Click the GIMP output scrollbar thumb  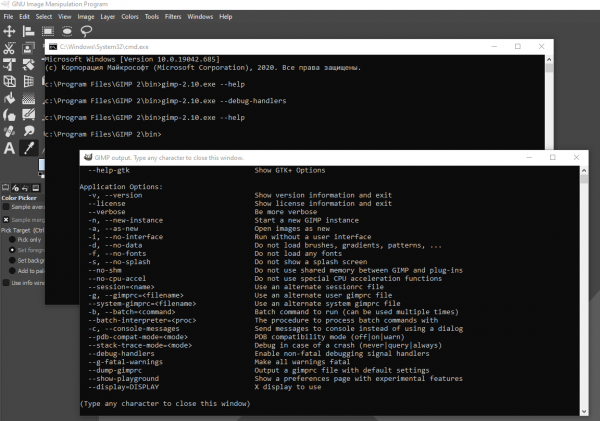[584, 179]
